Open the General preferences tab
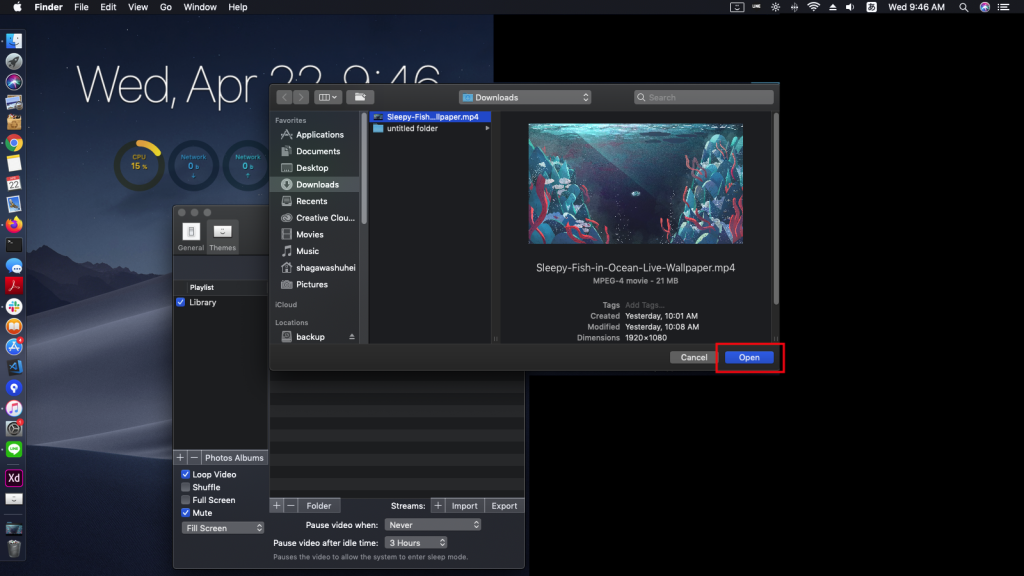Screen dimensions: 1024x576 tap(191, 236)
